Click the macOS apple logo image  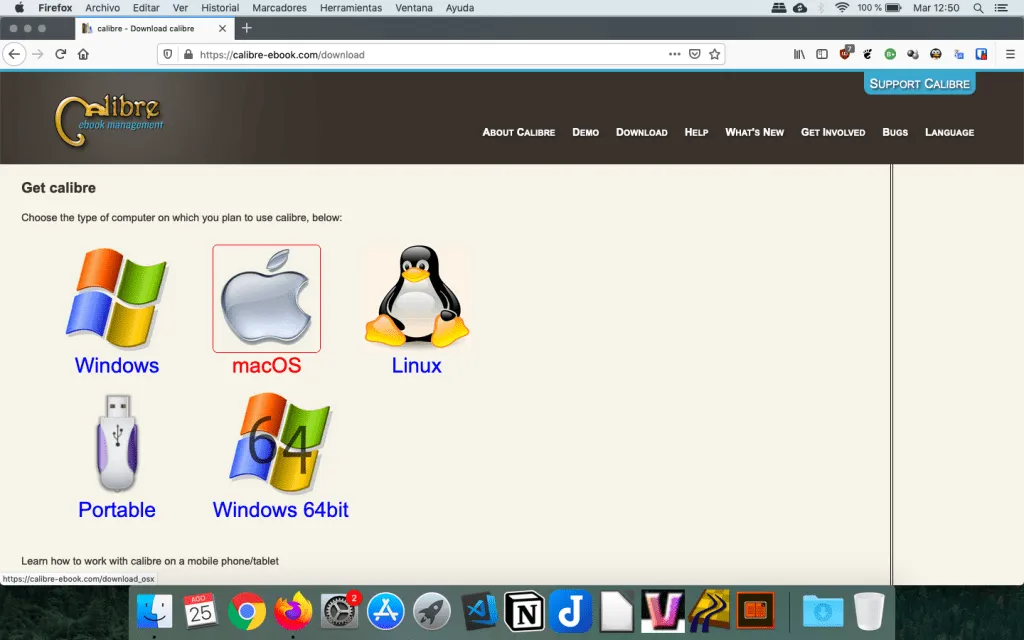click(266, 298)
